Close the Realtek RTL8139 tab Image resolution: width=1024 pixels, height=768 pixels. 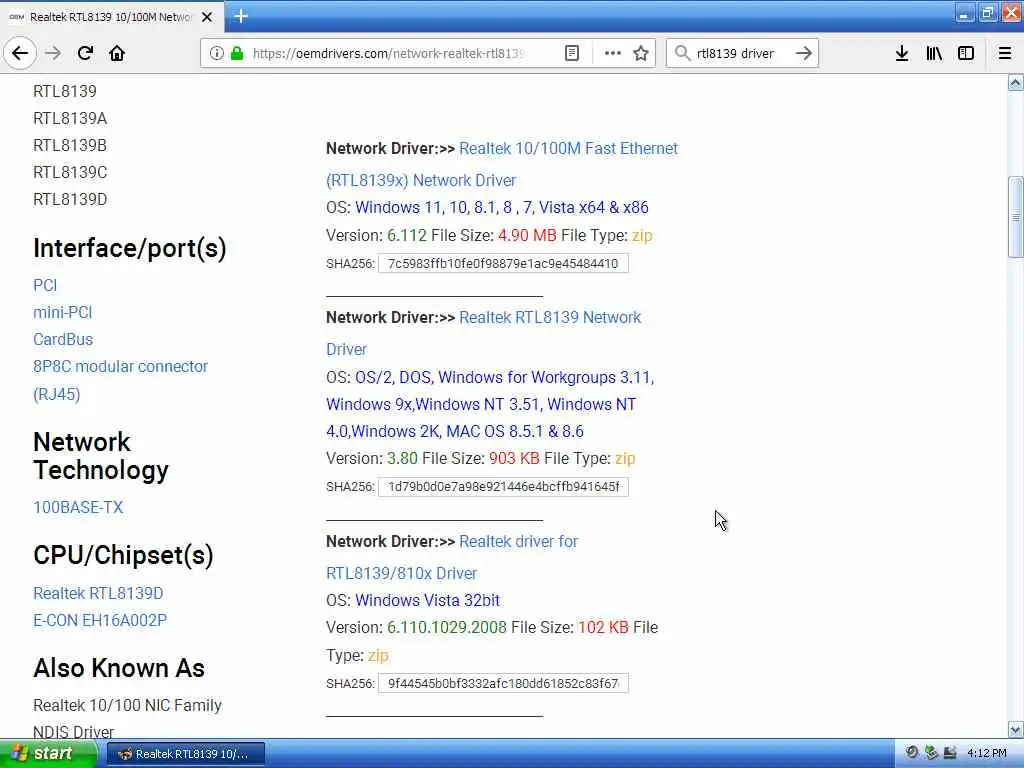tap(207, 17)
